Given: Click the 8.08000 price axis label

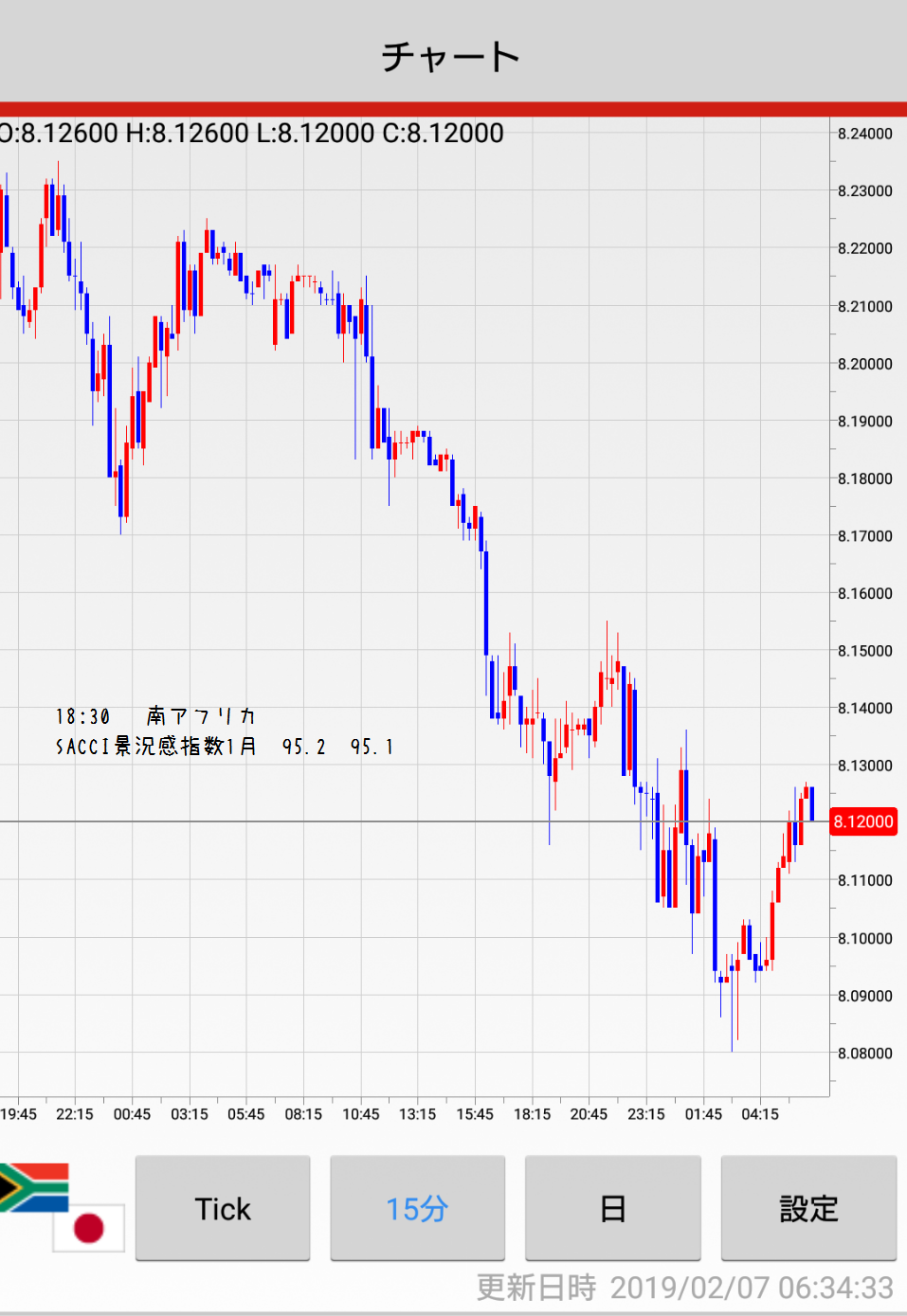Looking at the screenshot, I should tap(864, 1053).
